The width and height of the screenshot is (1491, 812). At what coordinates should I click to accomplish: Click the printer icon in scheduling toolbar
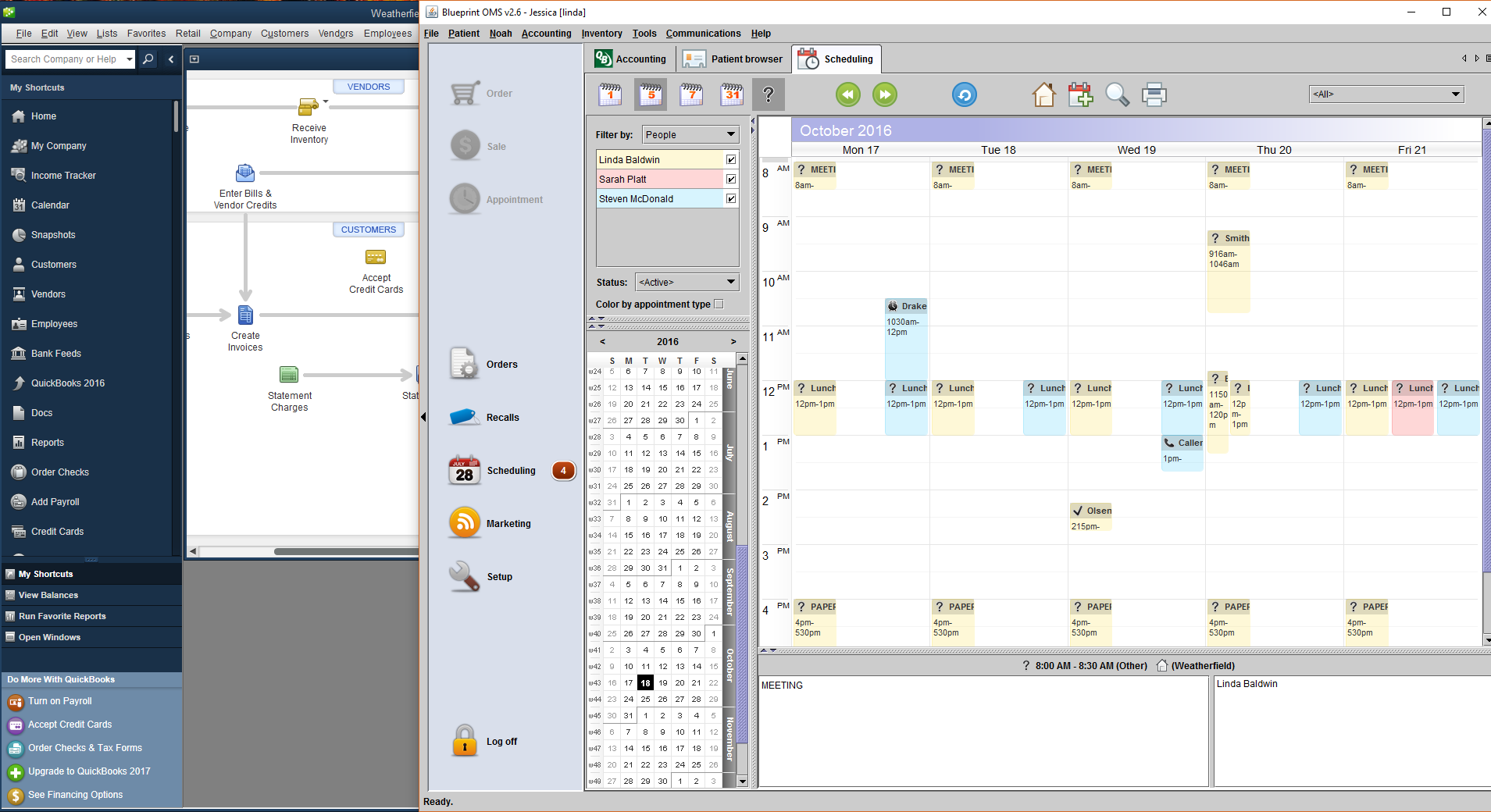pyautogui.click(x=1154, y=94)
